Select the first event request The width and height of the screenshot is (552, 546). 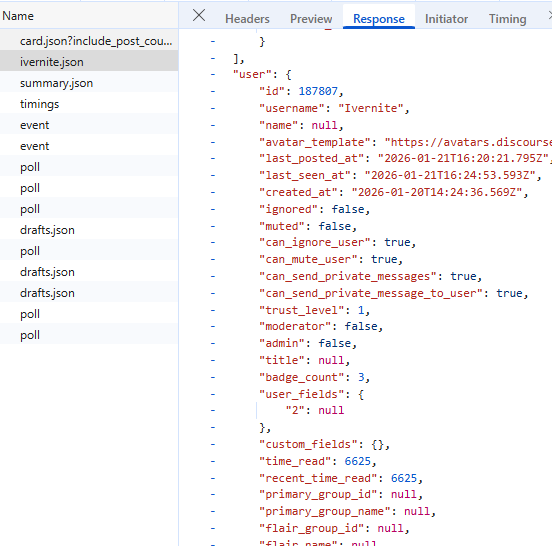pos(89,125)
